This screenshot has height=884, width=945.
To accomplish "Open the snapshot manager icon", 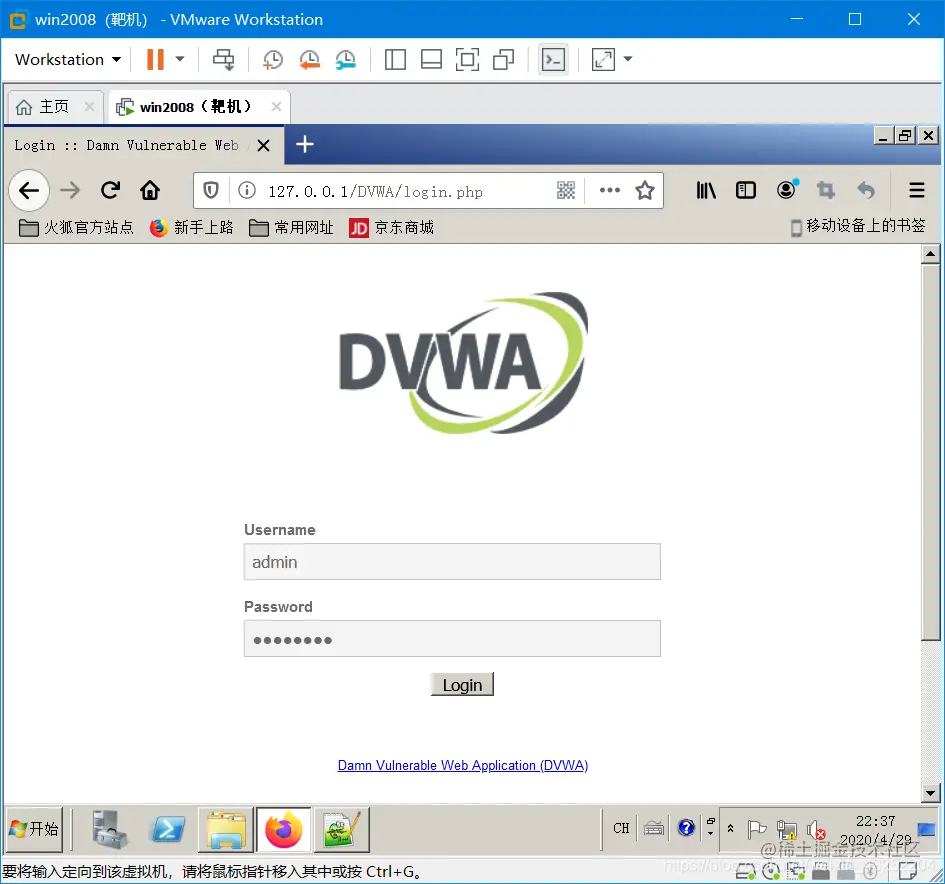I will coord(345,59).
